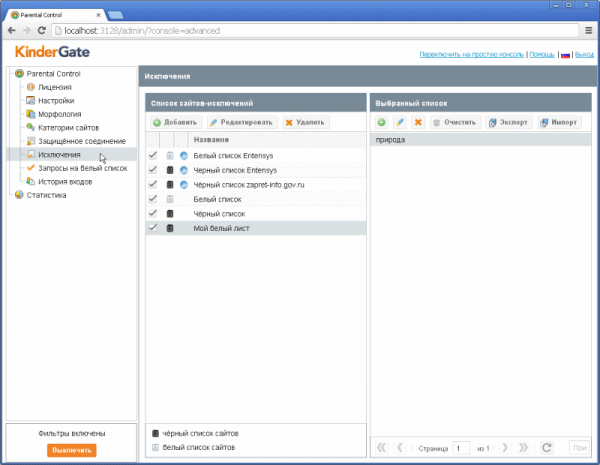
Task: Click browser back arrow
Action: (11, 31)
